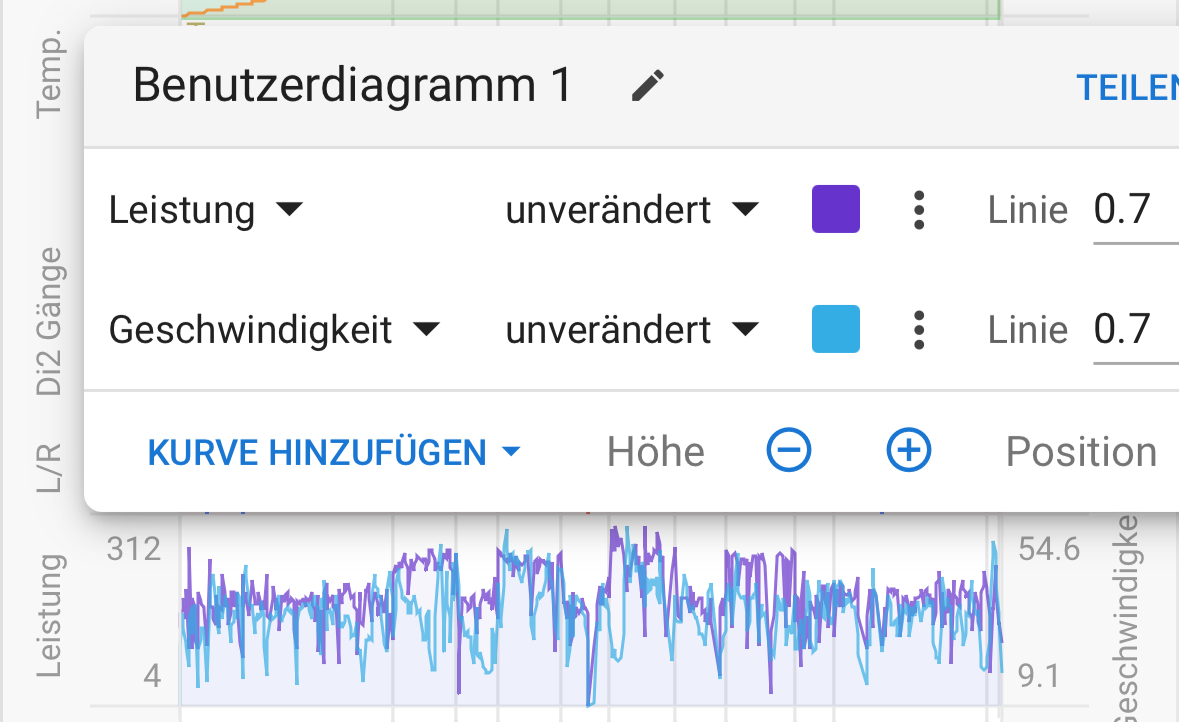Select the L/R chart label
1179x722 pixels.
tap(49, 467)
